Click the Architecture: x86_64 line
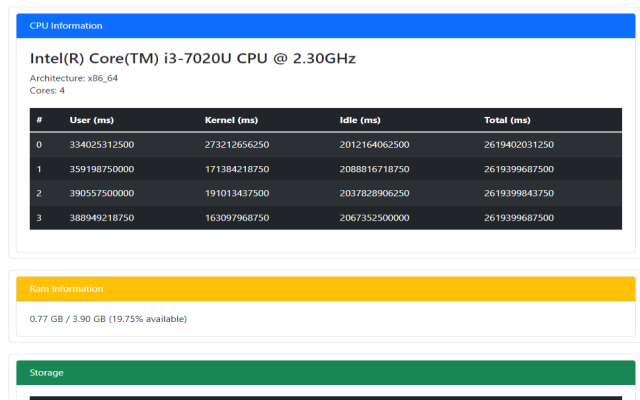Screen dimensions: 640x400 (73, 78)
